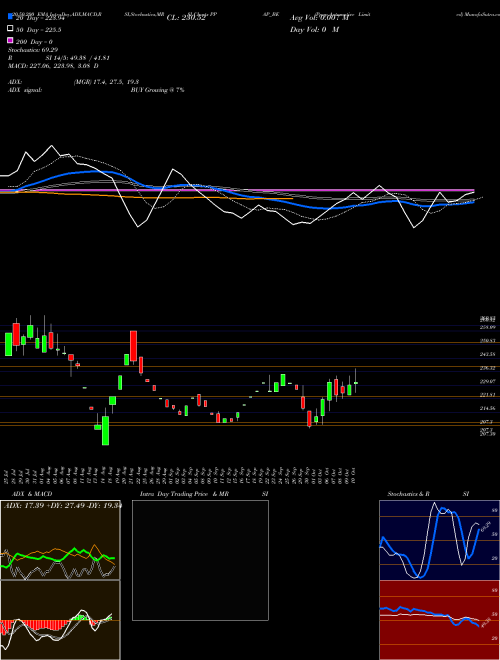Open the red RSI oscillator panel

coord(439,620)
